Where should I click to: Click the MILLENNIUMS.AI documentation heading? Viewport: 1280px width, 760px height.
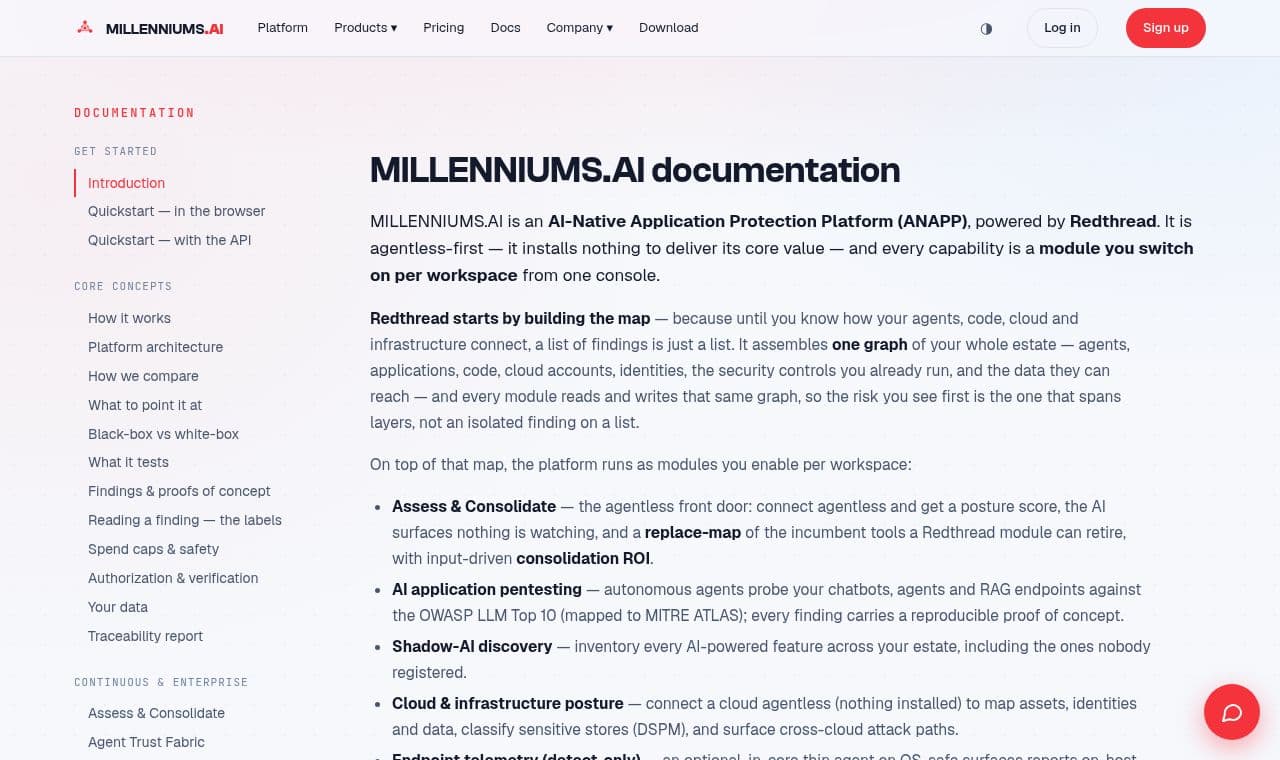(635, 170)
